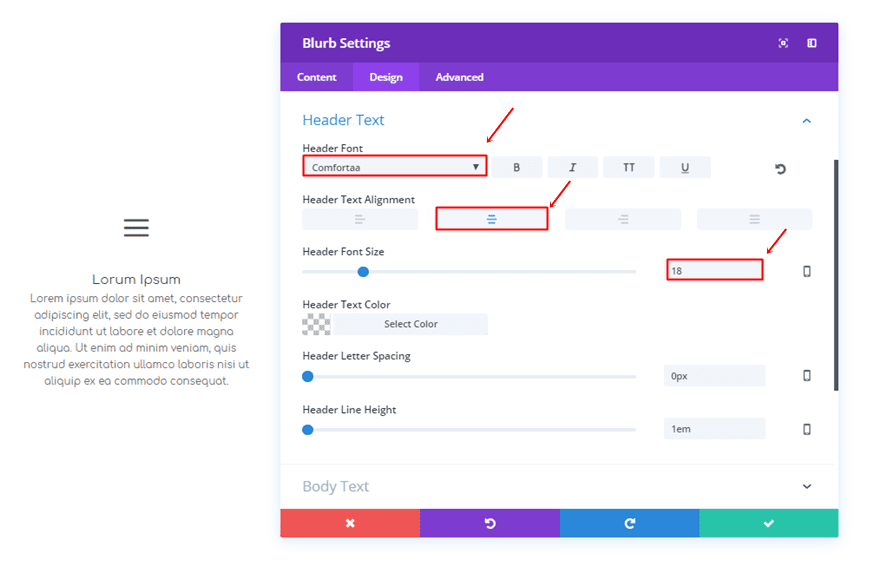Click the expand modal fullscreen icon
880x573 pixels.
(x=783, y=43)
